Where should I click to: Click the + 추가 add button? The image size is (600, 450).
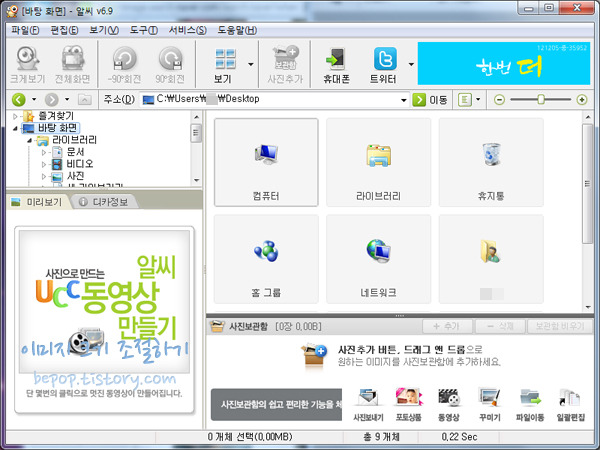point(446,326)
